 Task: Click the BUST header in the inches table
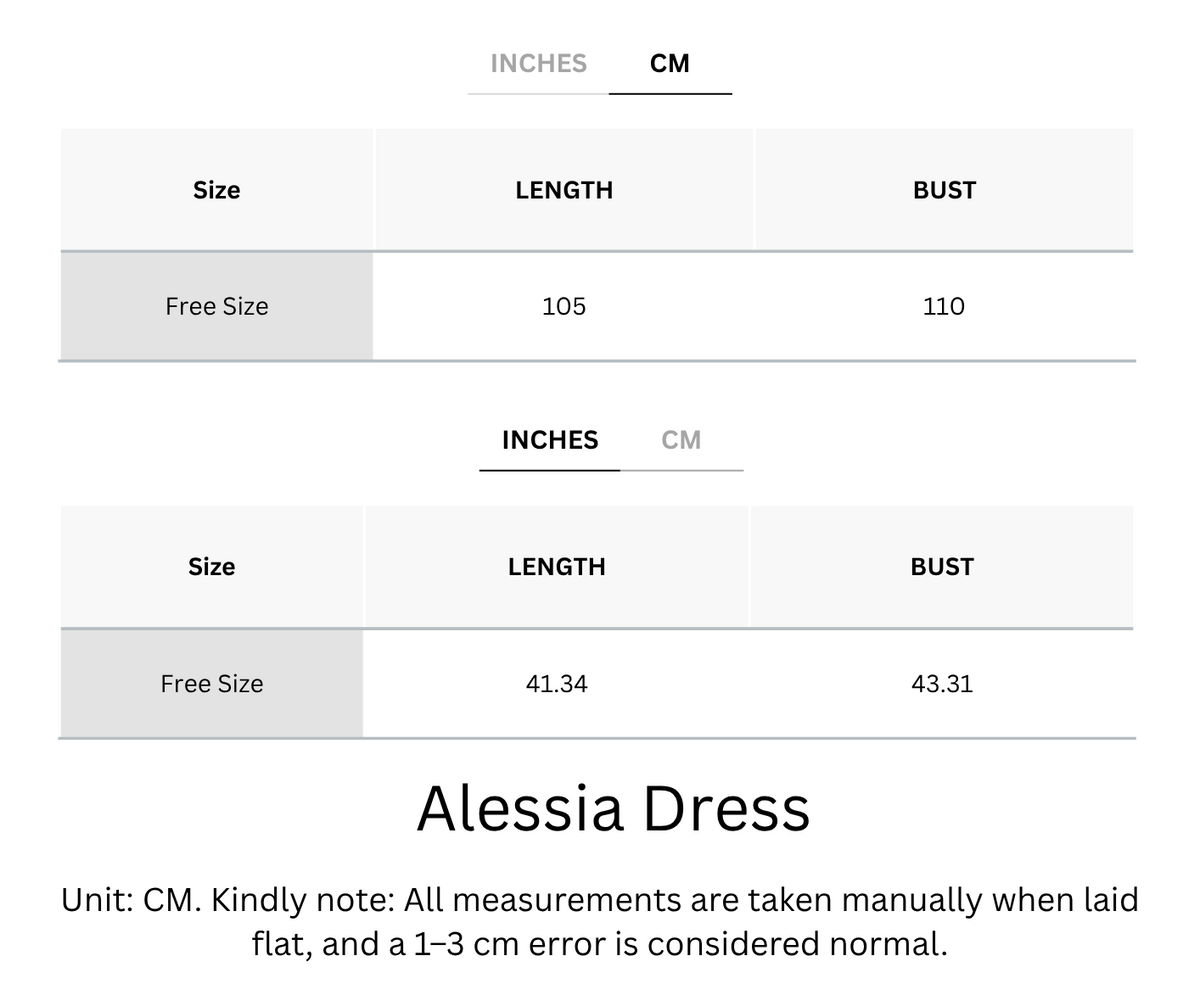coord(942,567)
